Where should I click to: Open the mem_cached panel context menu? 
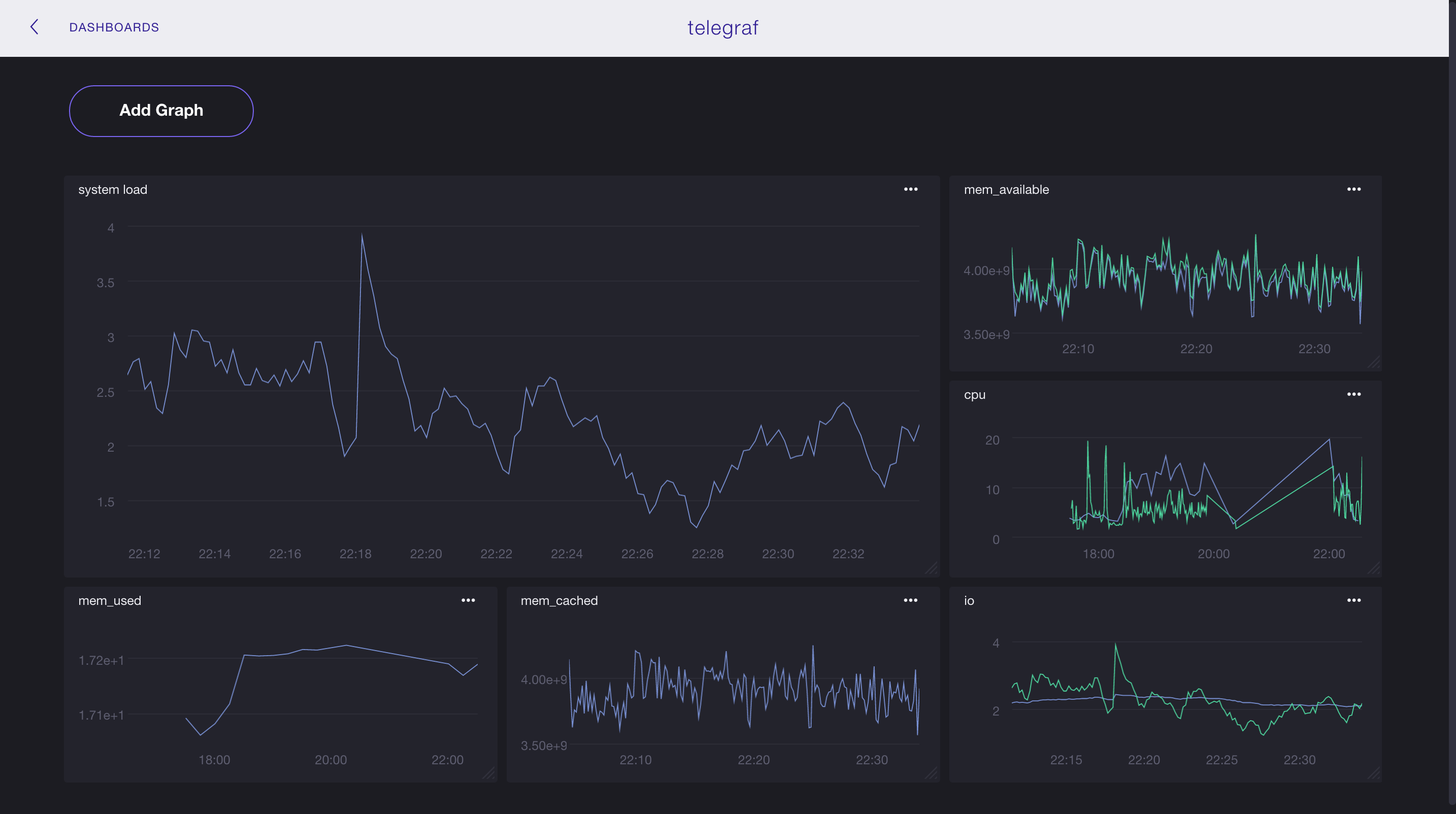pyautogui.click(x=910, y=600)
